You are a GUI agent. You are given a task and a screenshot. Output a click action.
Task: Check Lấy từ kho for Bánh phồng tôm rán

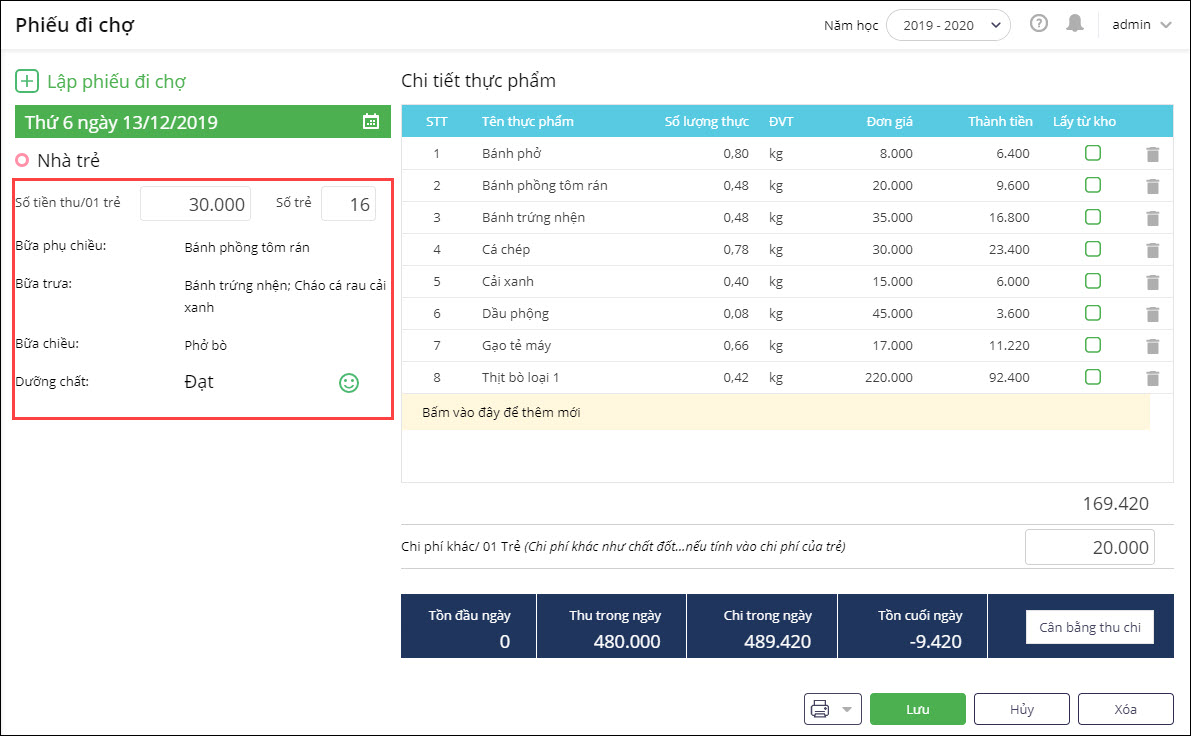click(1092, 185)
